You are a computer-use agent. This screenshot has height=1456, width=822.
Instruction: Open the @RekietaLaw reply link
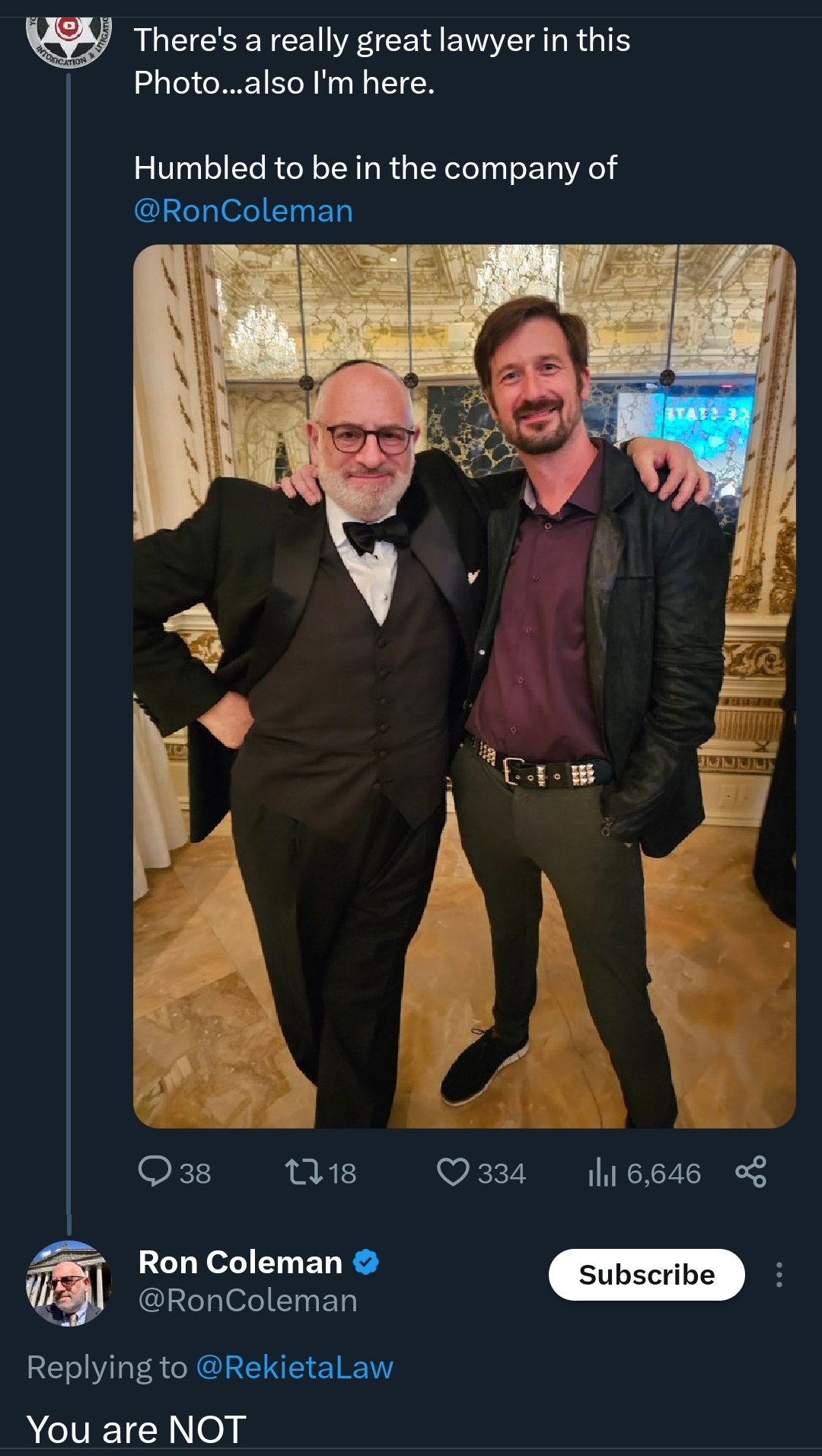click(295, 1368)
